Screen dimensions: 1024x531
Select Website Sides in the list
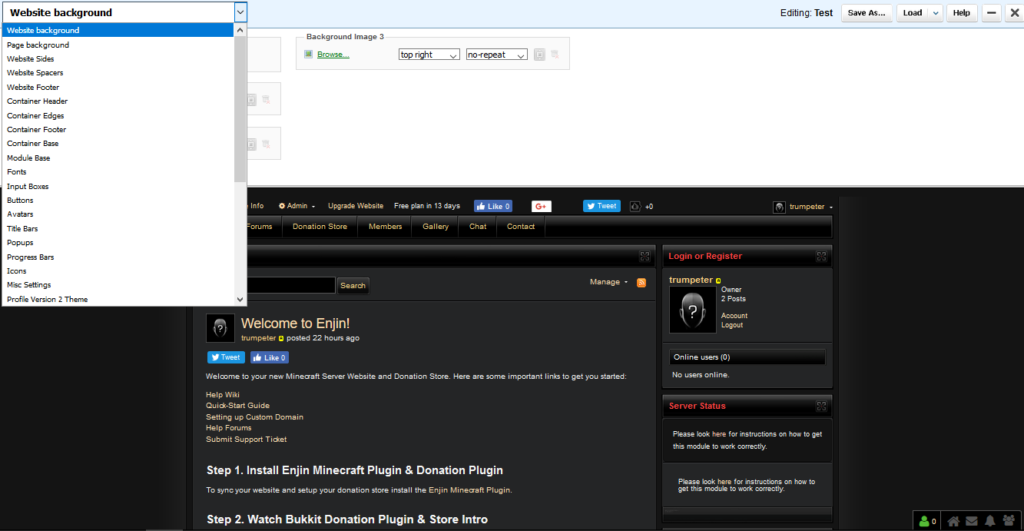coord(118,59)
